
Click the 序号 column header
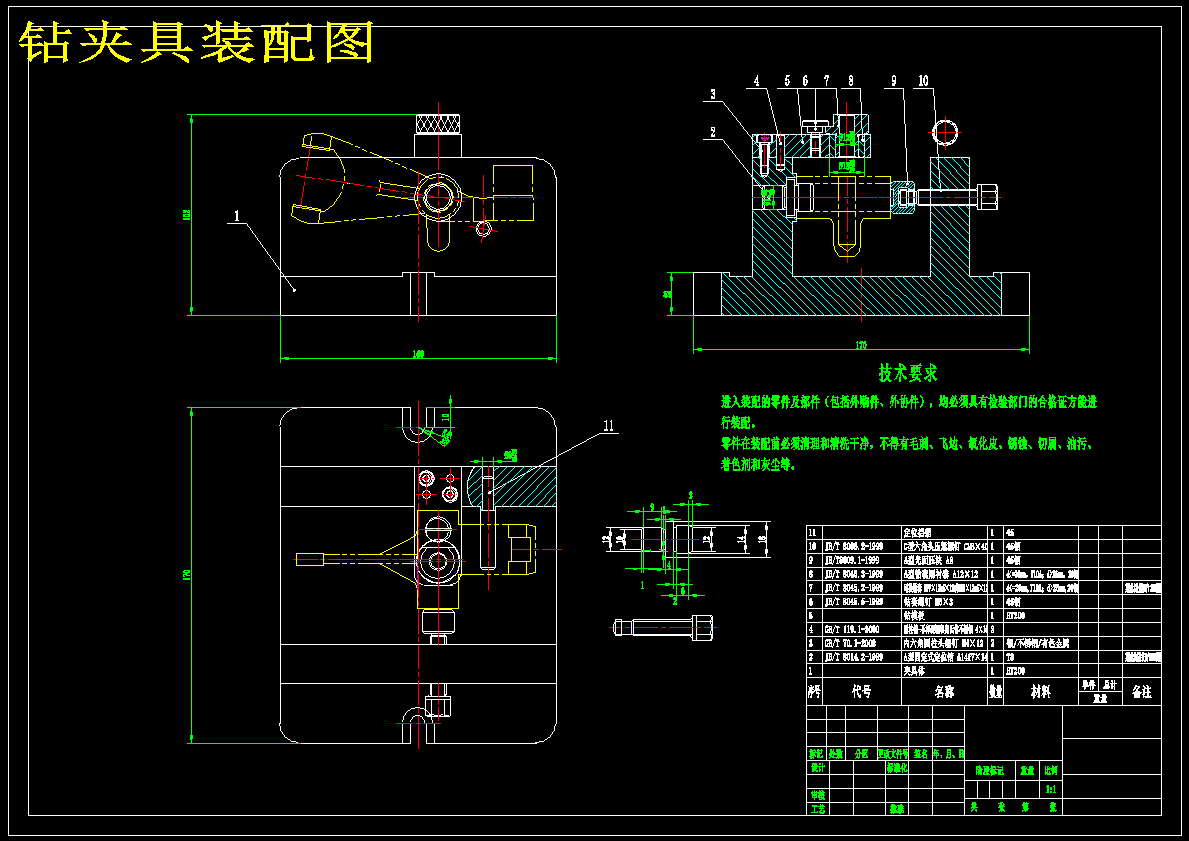pyautogui.click(x=814, y=692)
